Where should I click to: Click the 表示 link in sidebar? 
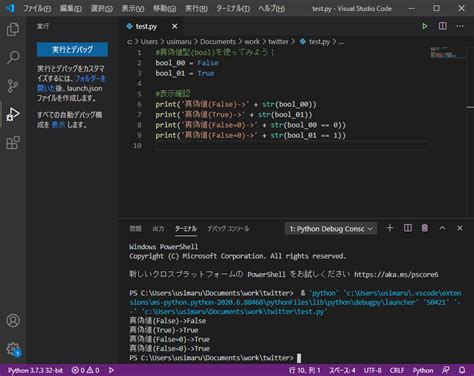58,125
